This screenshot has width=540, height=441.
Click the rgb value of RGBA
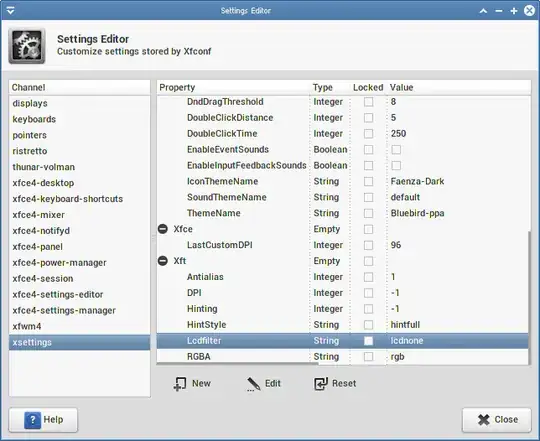pos(397,357)
